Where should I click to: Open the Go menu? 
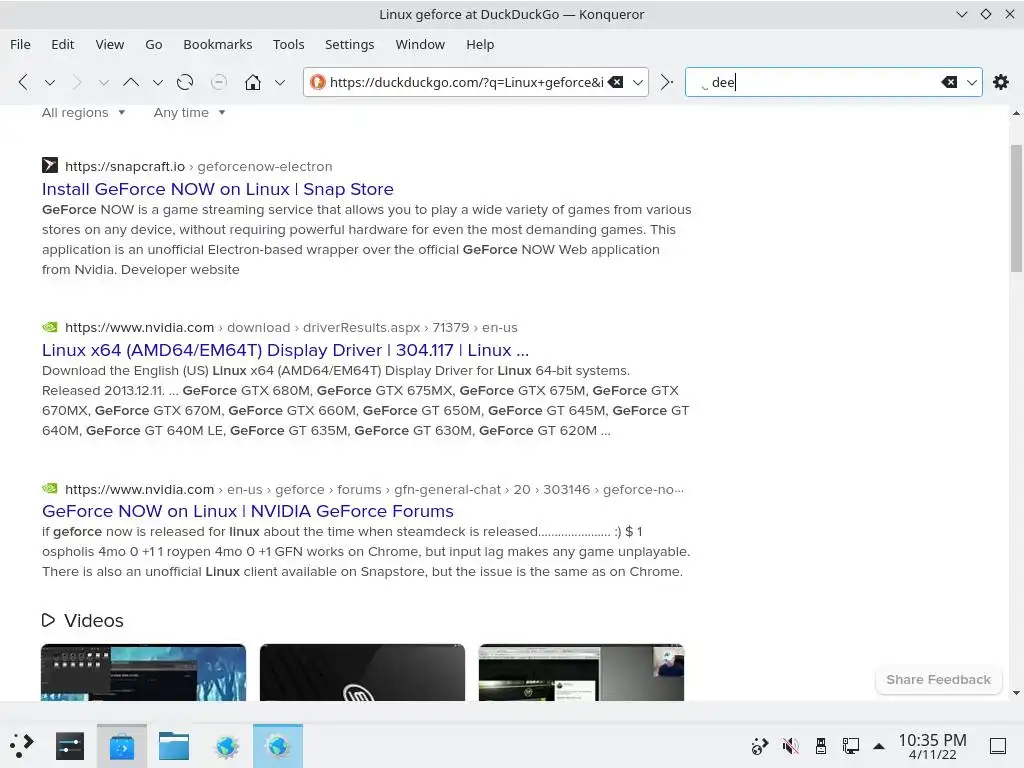(153, 44)
